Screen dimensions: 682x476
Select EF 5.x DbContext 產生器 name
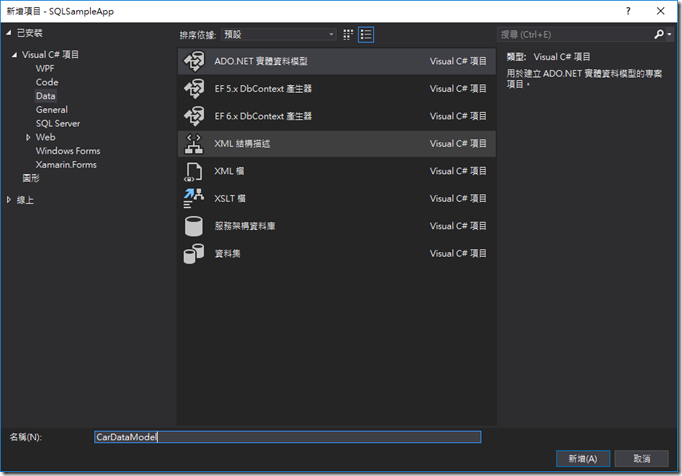coord(263,89)
